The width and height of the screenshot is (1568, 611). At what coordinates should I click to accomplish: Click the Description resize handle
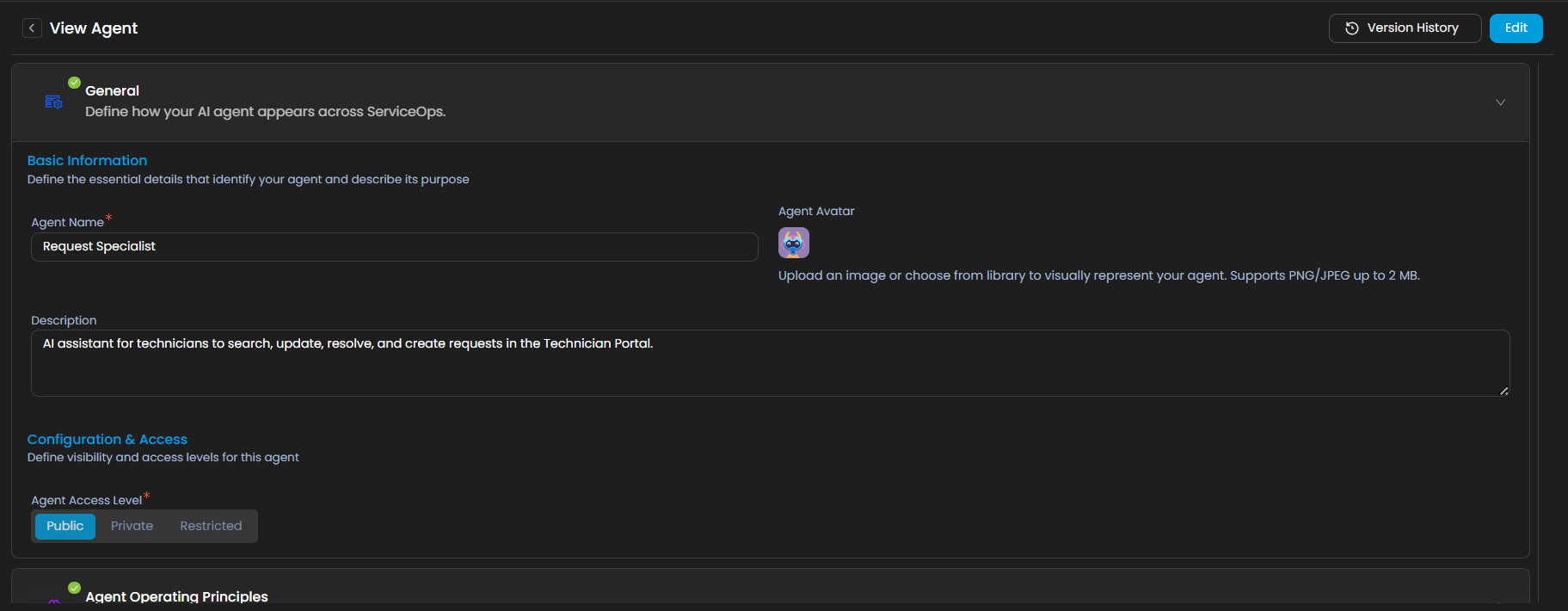pyautogui.click(x=1503, y=391)
